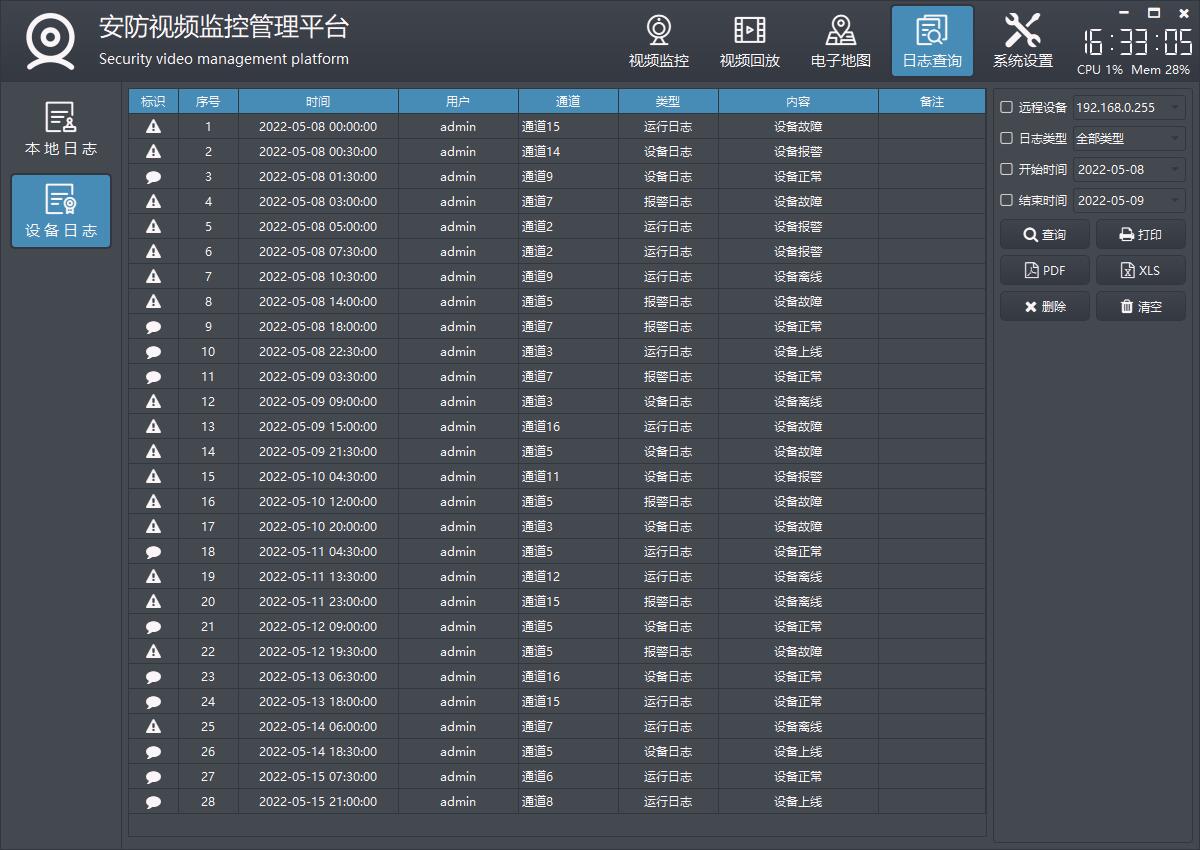Export logs with the PDF button

coord(1044,271)
